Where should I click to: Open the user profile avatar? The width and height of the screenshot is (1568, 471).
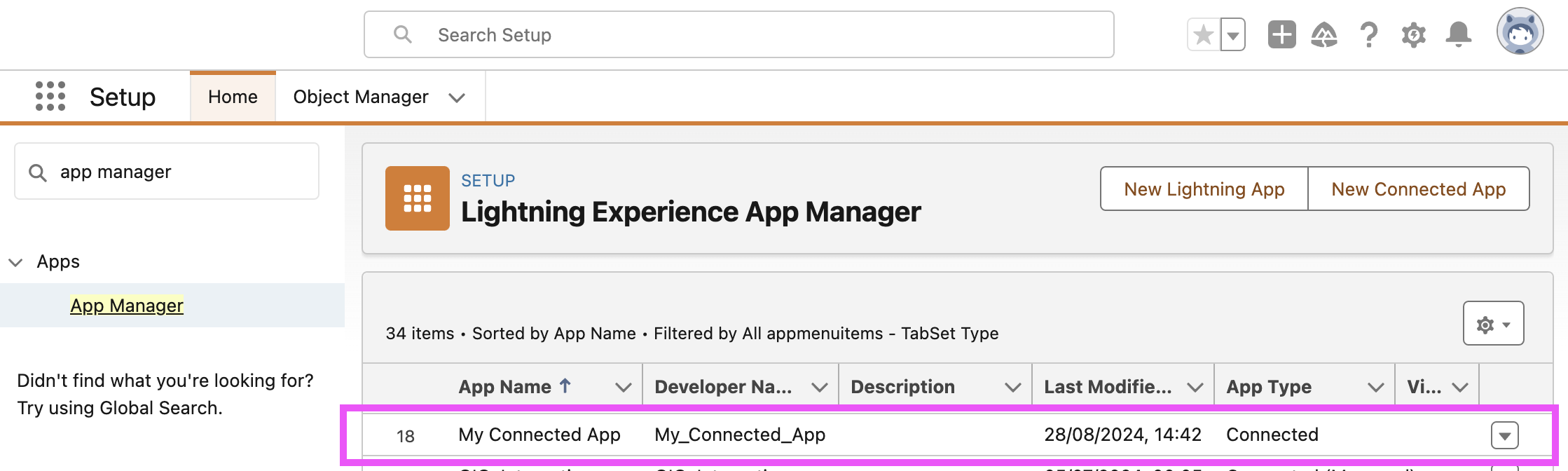1520,32
